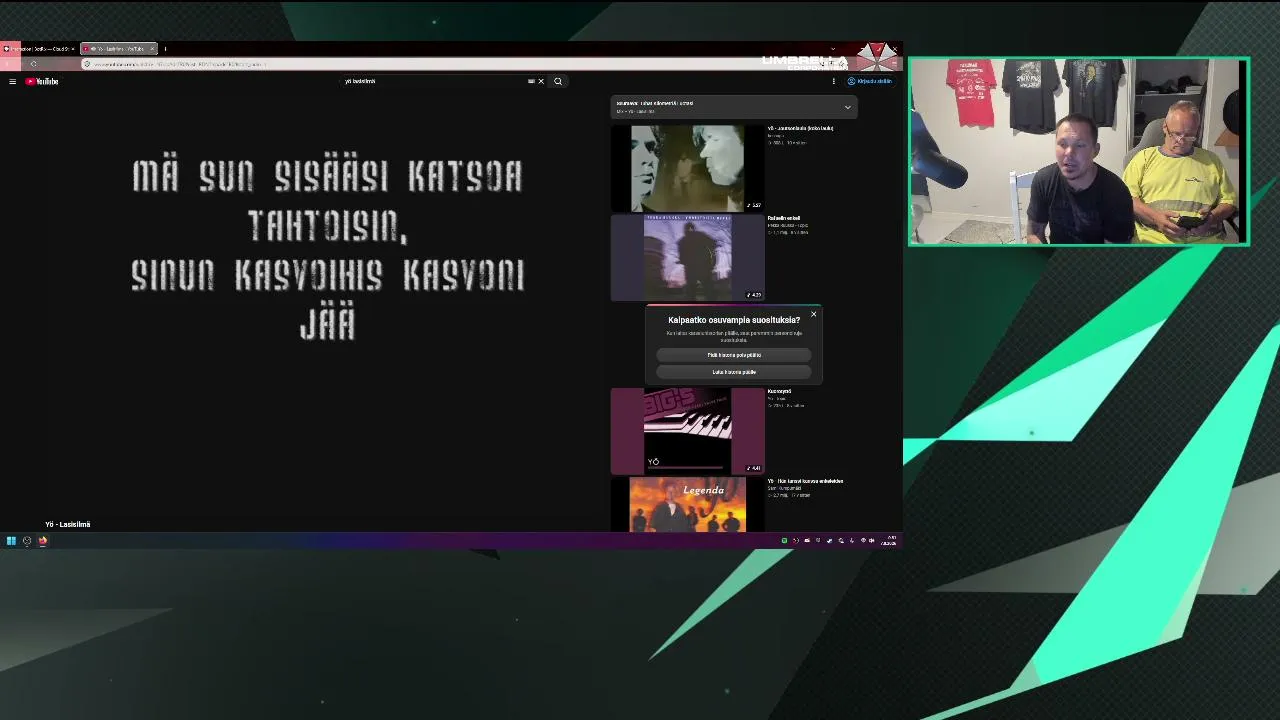Click the video title 'Yö - Lasisilmä'

click(x=68, y=524)
